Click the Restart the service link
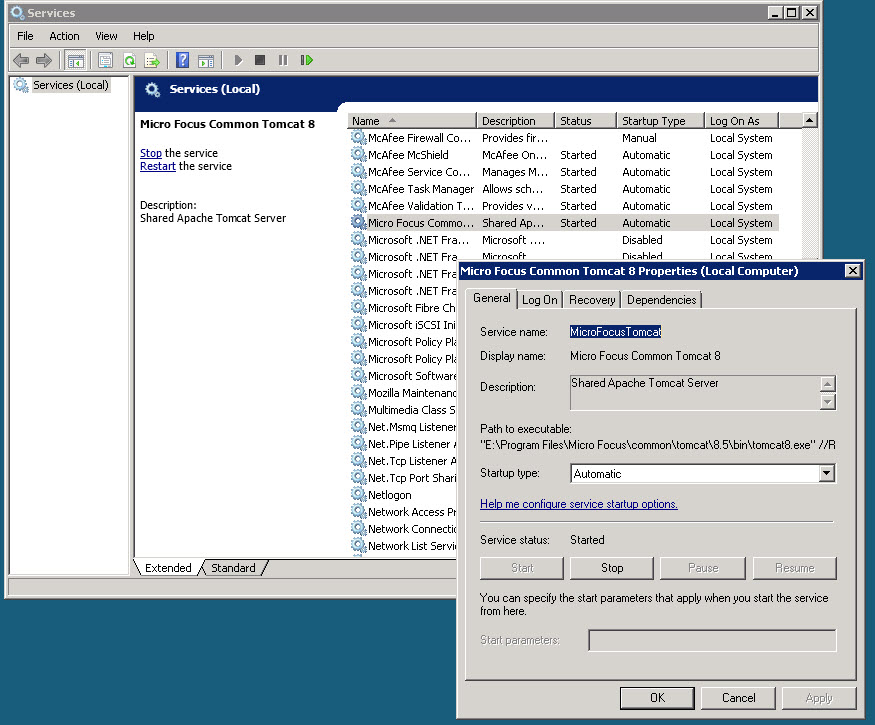875x725 pixels. coord(157,167)
